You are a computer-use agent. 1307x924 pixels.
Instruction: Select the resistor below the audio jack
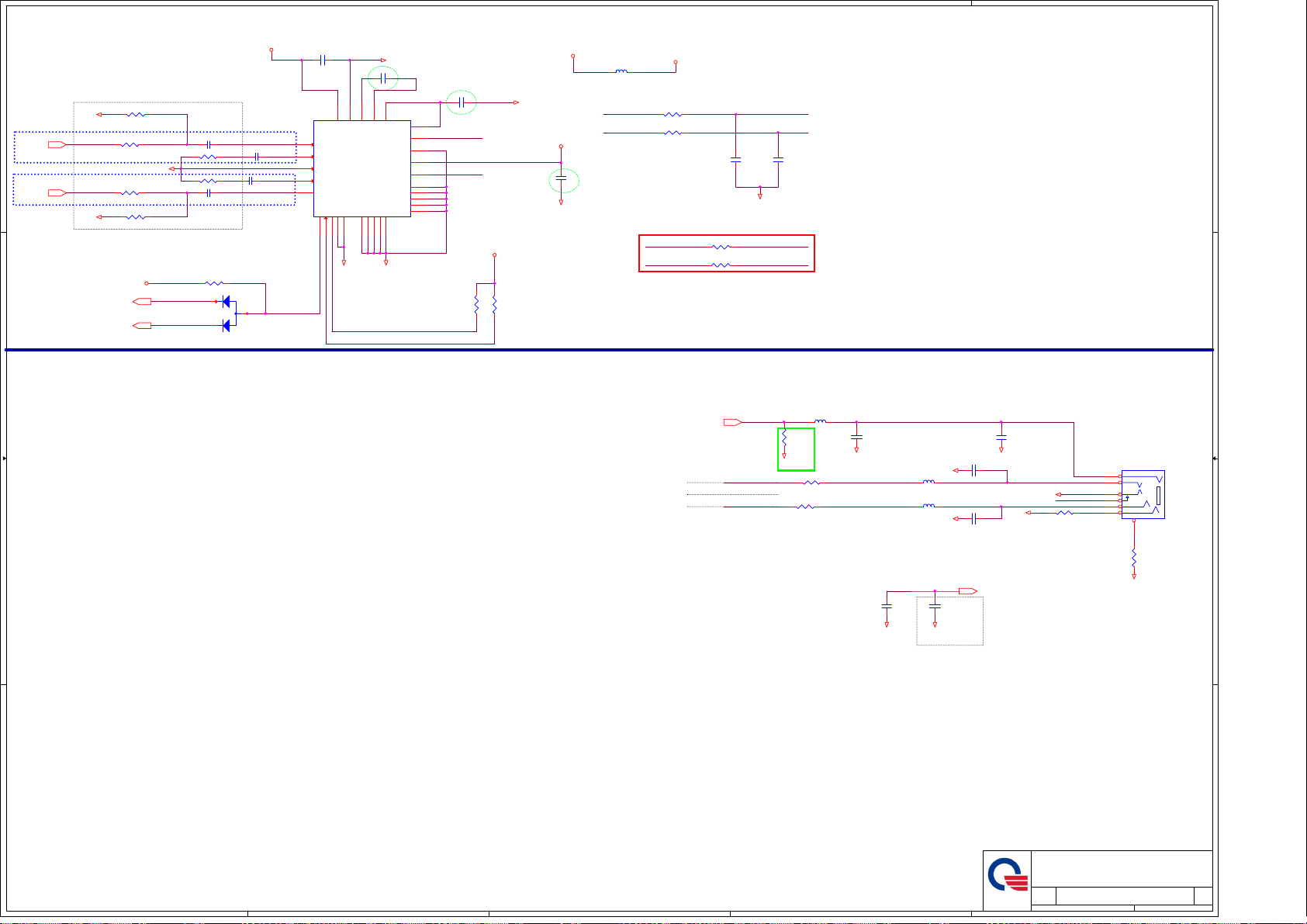1134,557
